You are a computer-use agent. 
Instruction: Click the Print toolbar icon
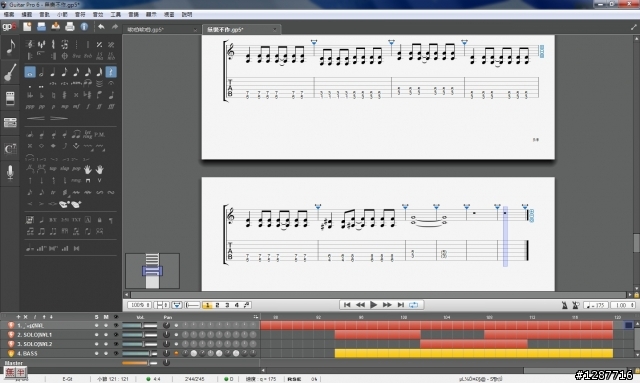(x=70, y=27)
